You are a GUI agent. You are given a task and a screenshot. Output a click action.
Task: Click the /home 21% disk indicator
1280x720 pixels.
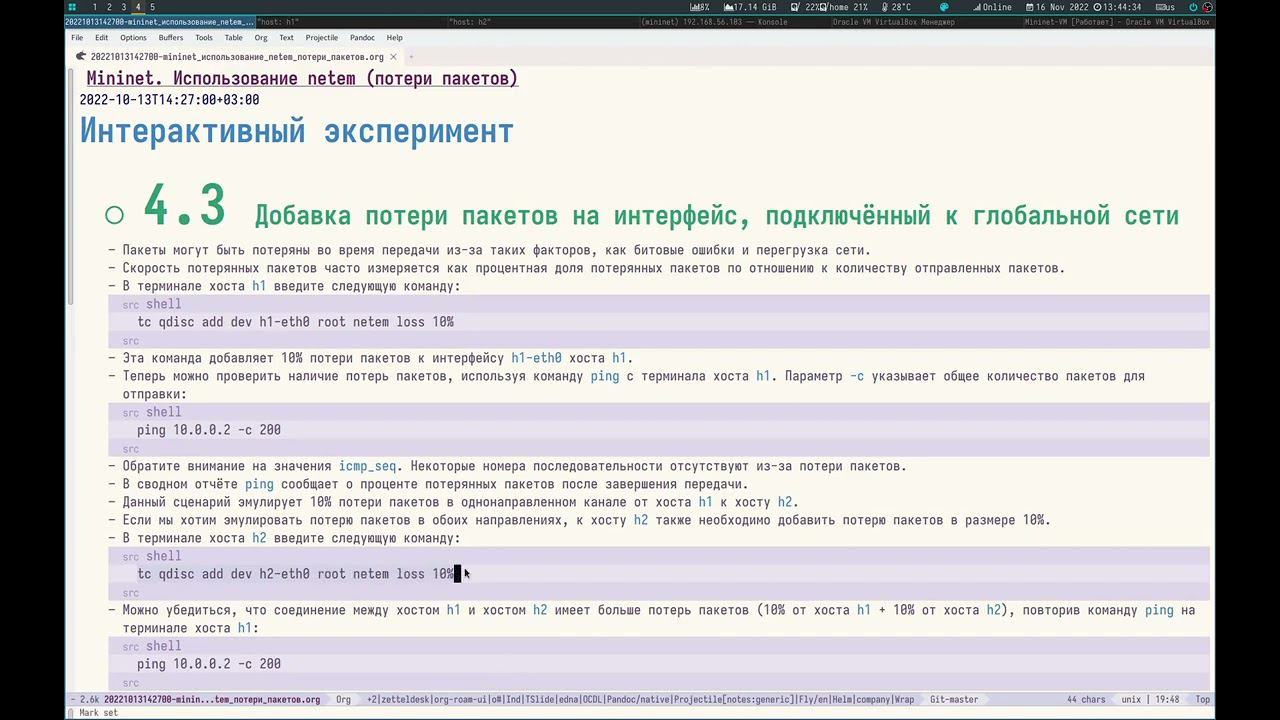[x=845, y=7]
